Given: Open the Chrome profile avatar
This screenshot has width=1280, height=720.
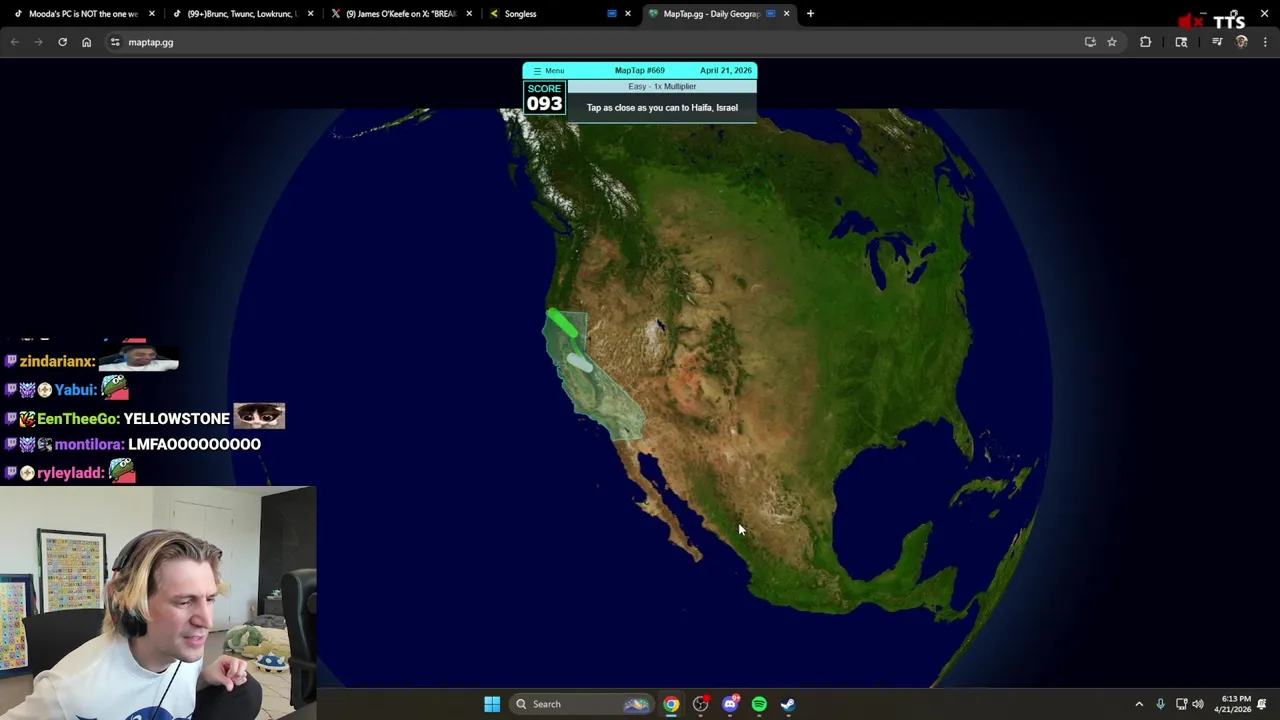Looking at the screenshot, I should point(1241,42).
